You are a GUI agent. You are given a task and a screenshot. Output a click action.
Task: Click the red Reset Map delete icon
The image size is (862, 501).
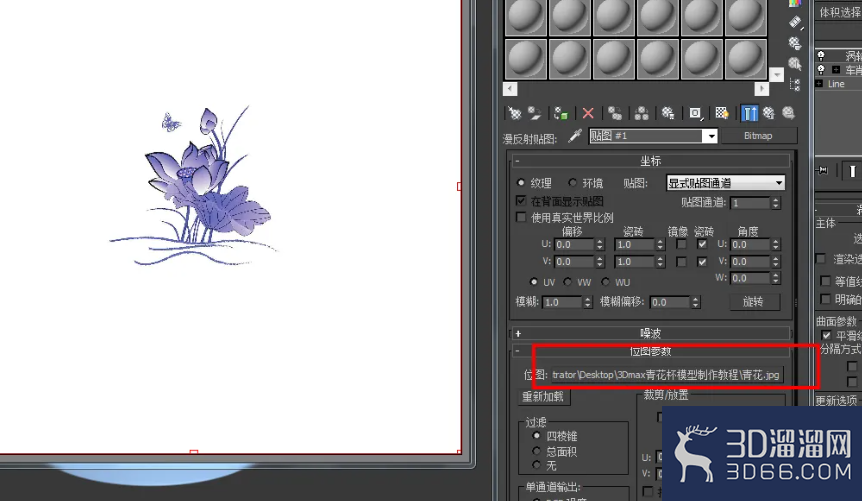(x=588, y=113)
